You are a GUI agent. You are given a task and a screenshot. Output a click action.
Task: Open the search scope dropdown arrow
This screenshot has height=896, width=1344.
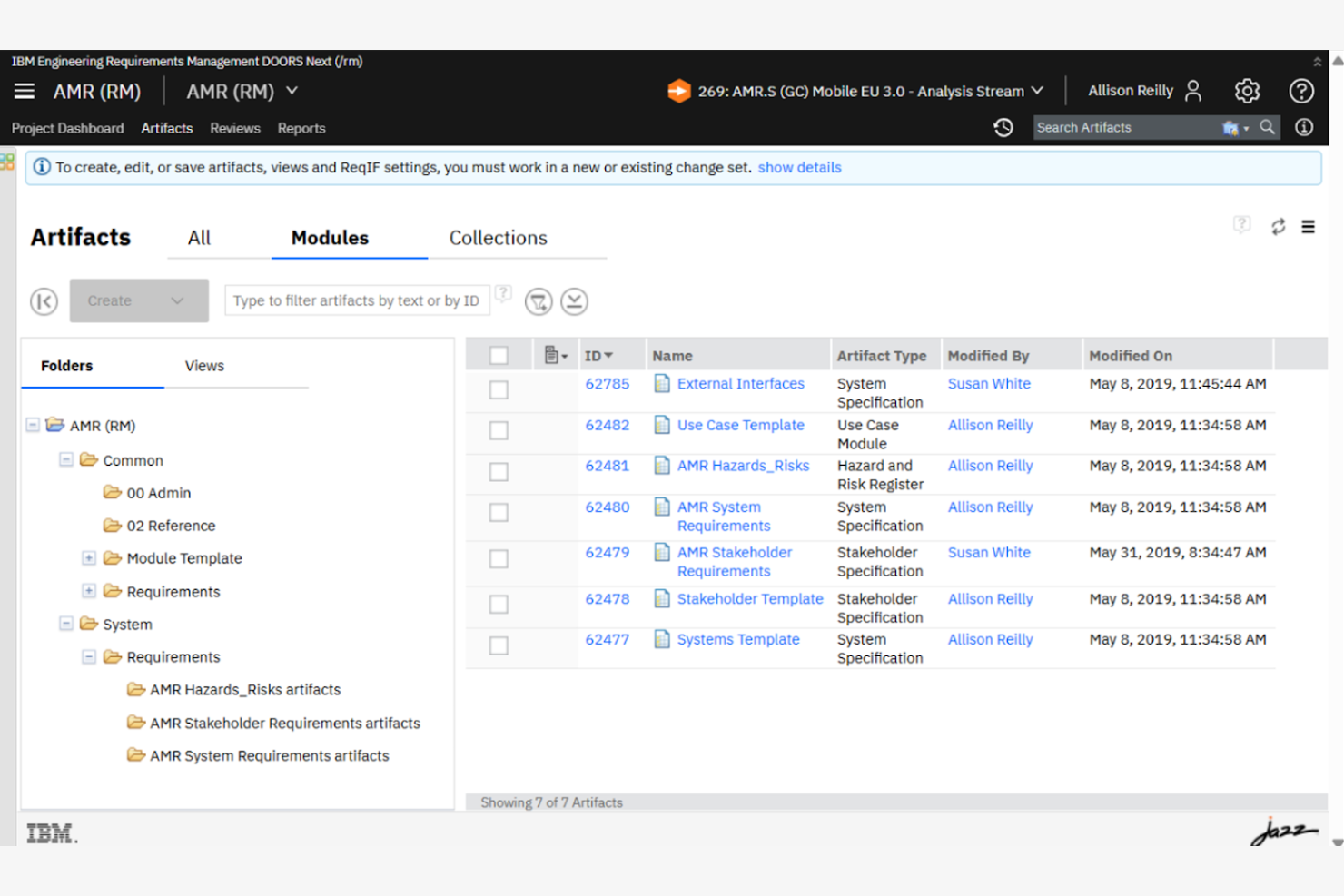pyautogui.click(x=1246, y=129)
